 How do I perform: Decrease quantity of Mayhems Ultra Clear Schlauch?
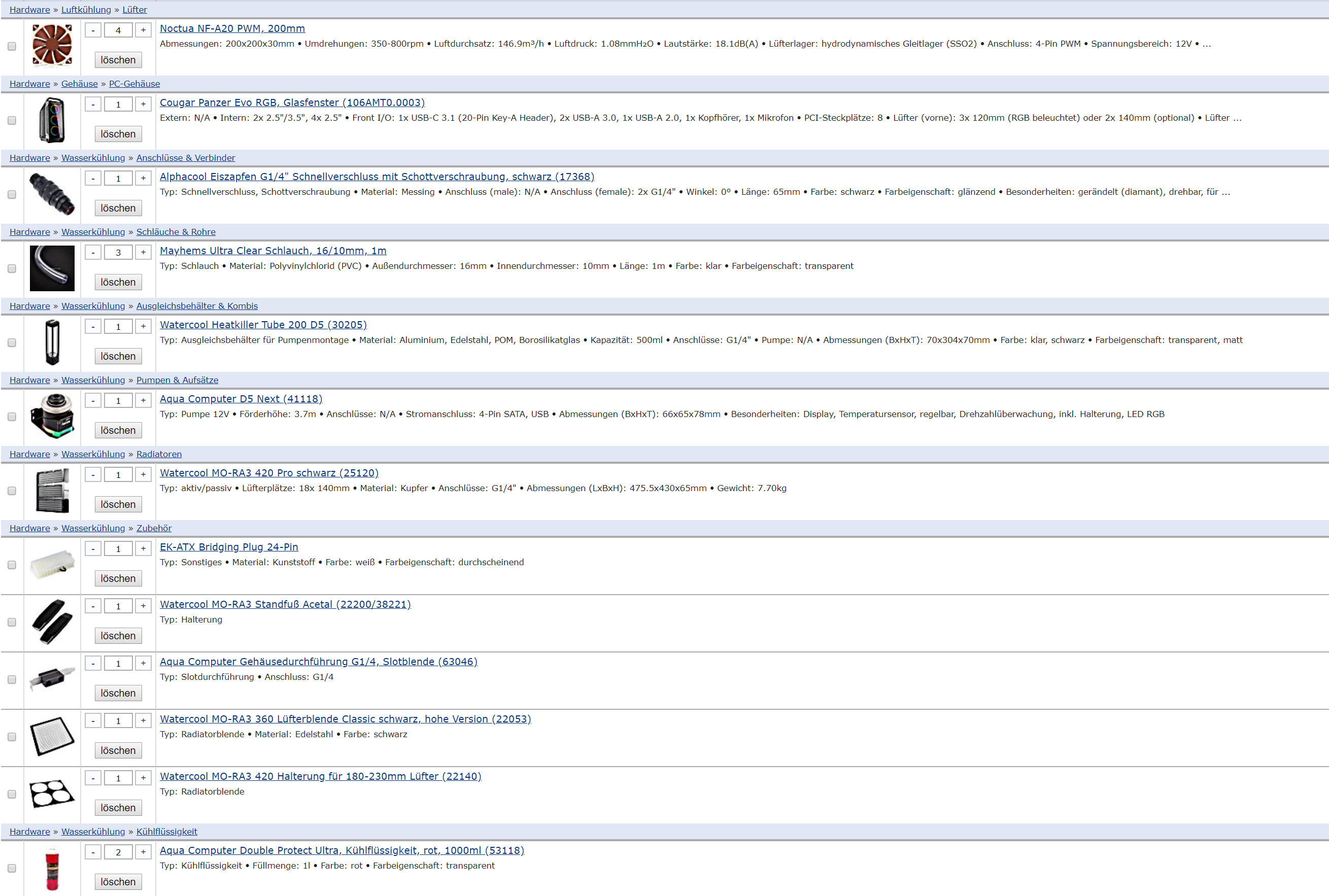(x=93, y=252)
